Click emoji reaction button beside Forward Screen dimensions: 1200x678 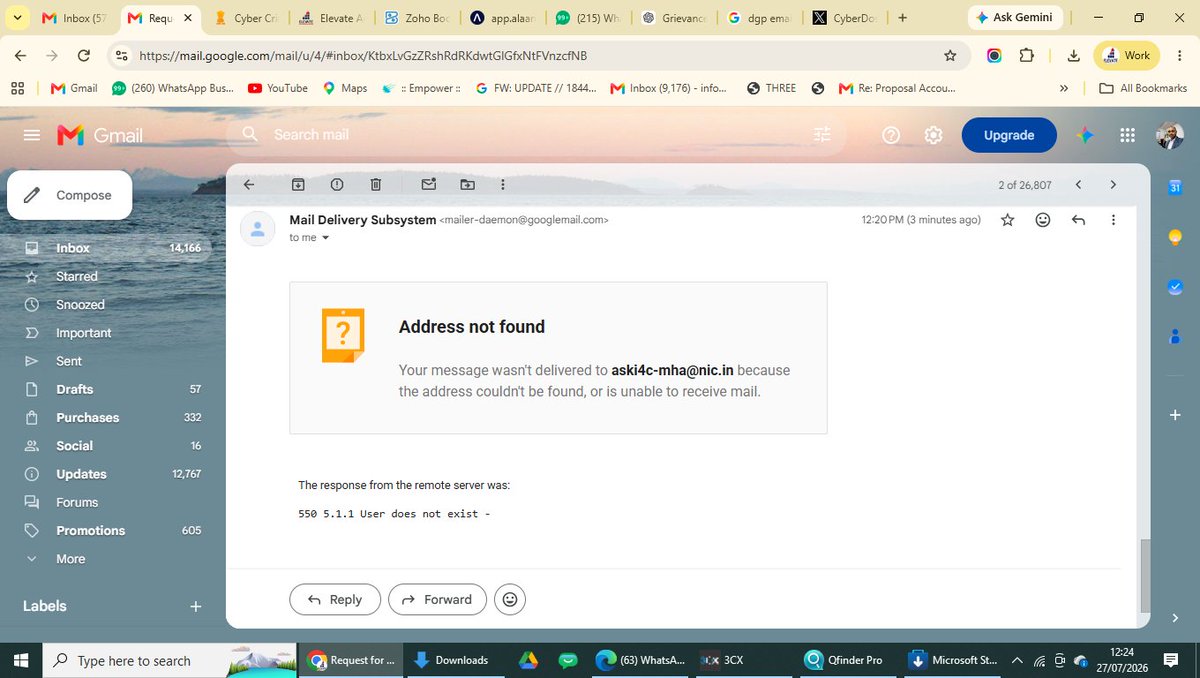pyautogui.click(x=510, y=599)
